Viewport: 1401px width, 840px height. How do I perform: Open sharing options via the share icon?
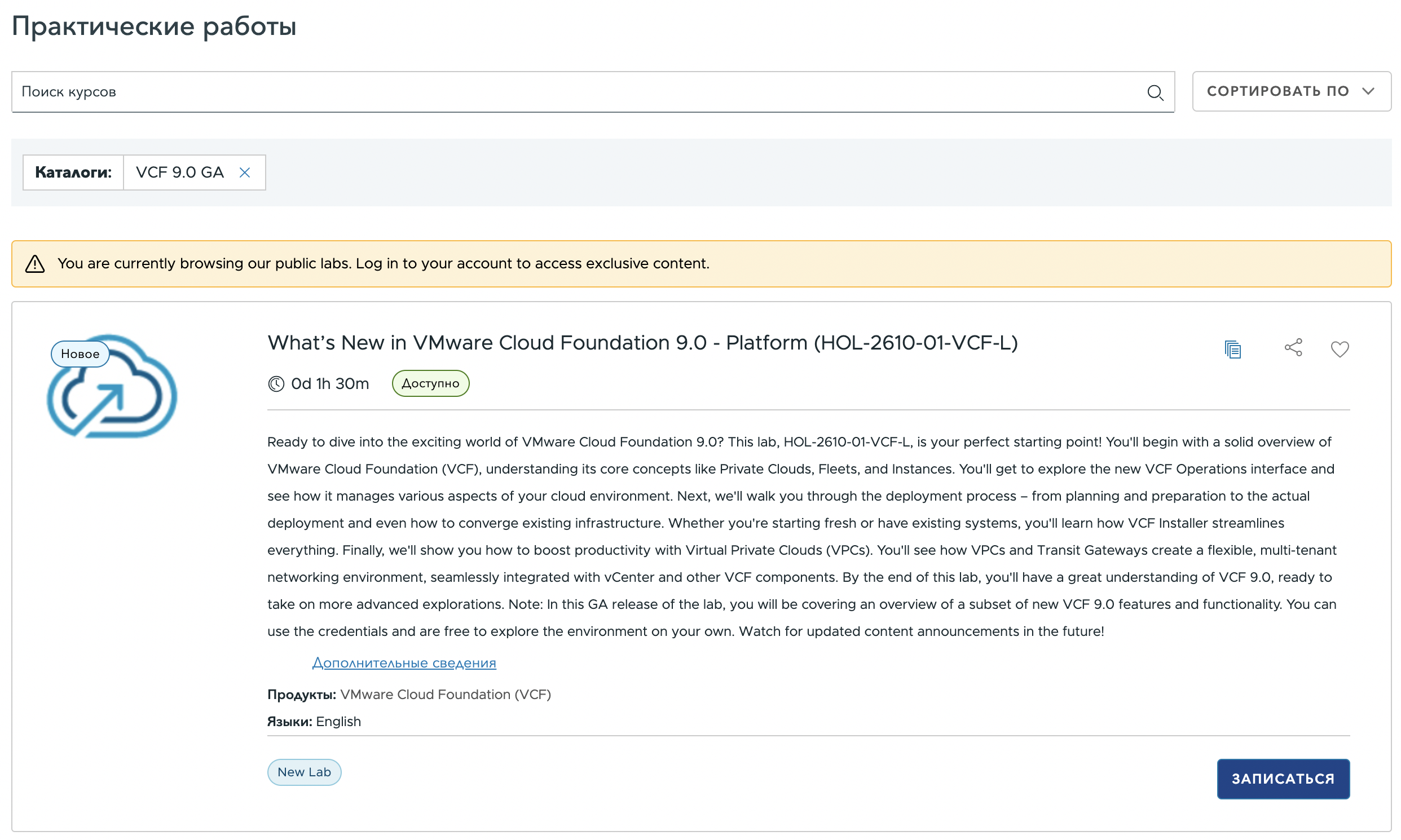coord(1293,347)
